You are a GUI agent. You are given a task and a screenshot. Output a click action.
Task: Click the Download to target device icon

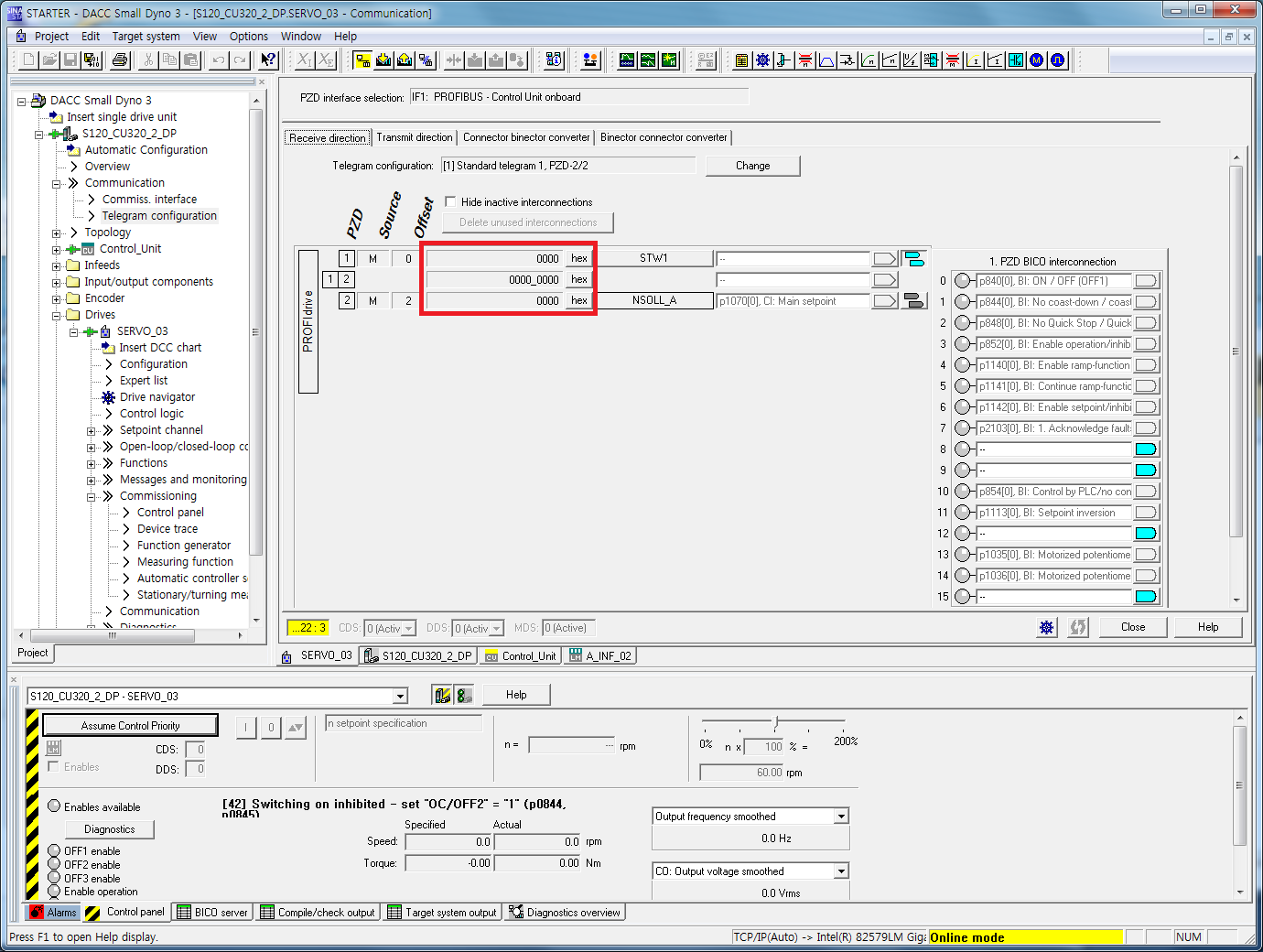coord(383,60)
